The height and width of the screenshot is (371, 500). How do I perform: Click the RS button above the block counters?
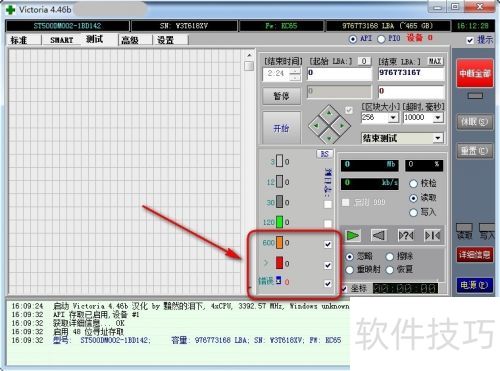point(325,154)
